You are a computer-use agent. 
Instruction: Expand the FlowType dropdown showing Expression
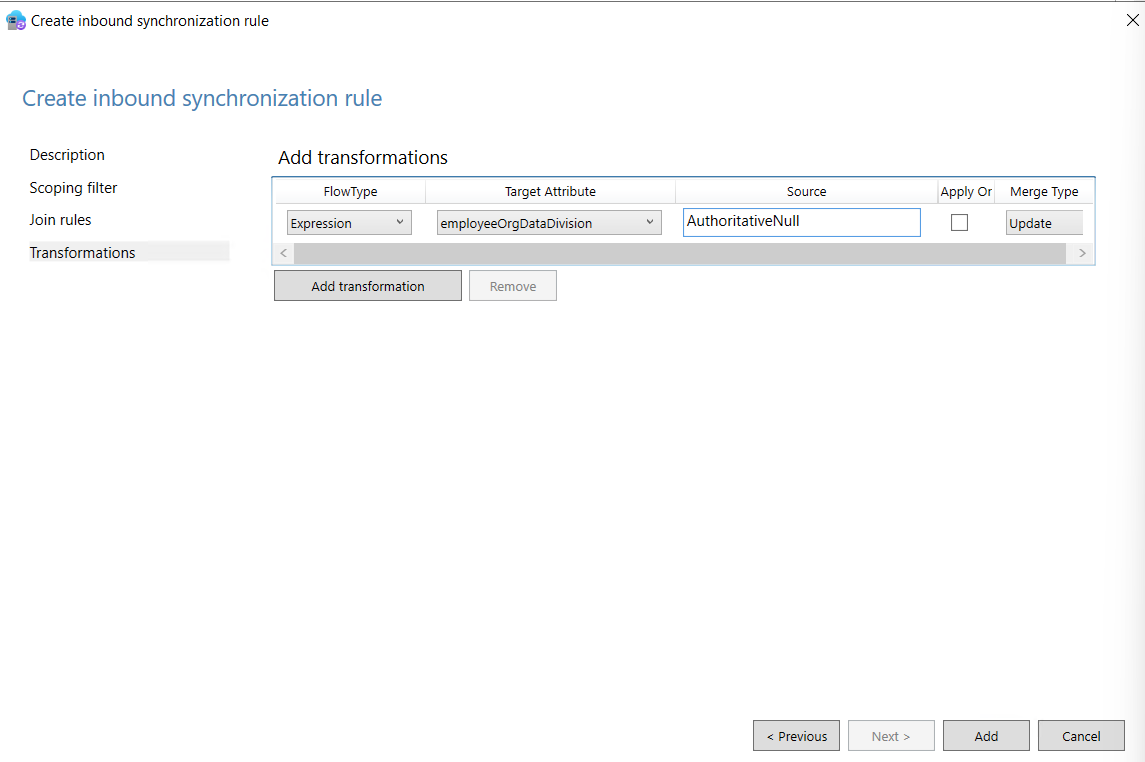point(349,223)
